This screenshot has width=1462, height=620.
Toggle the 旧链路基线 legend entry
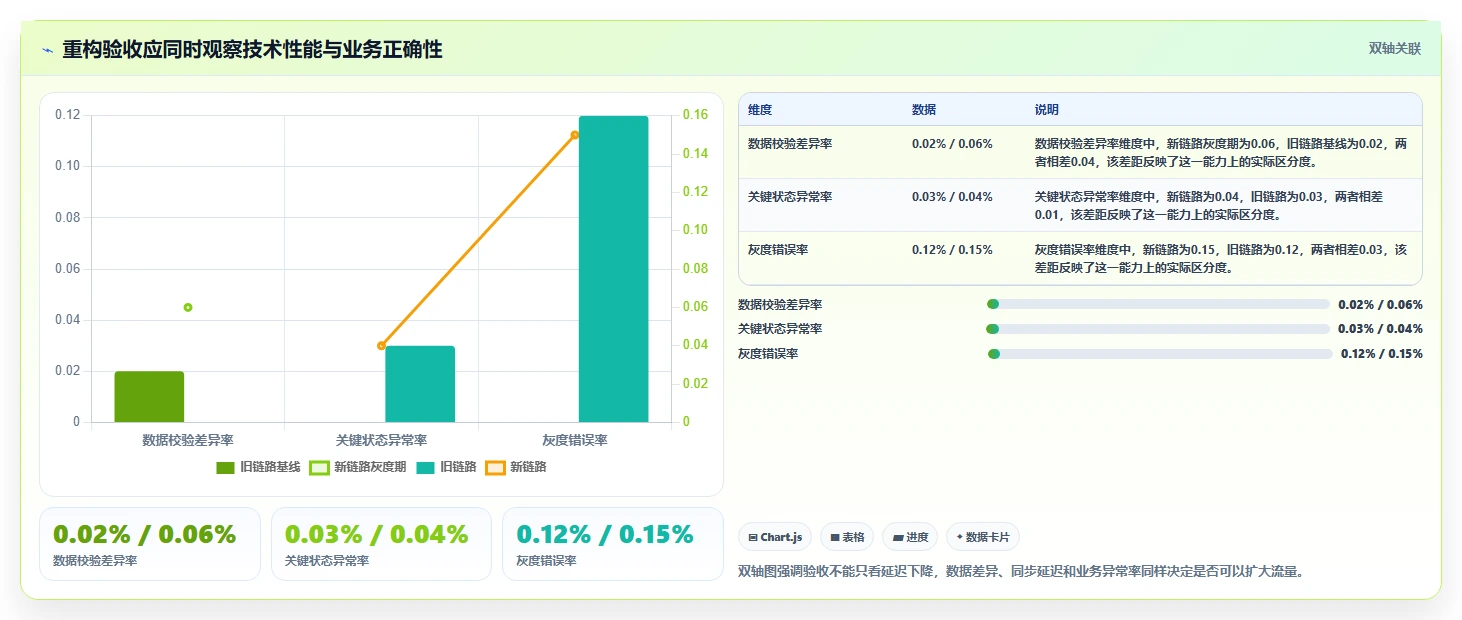[258, 467]
